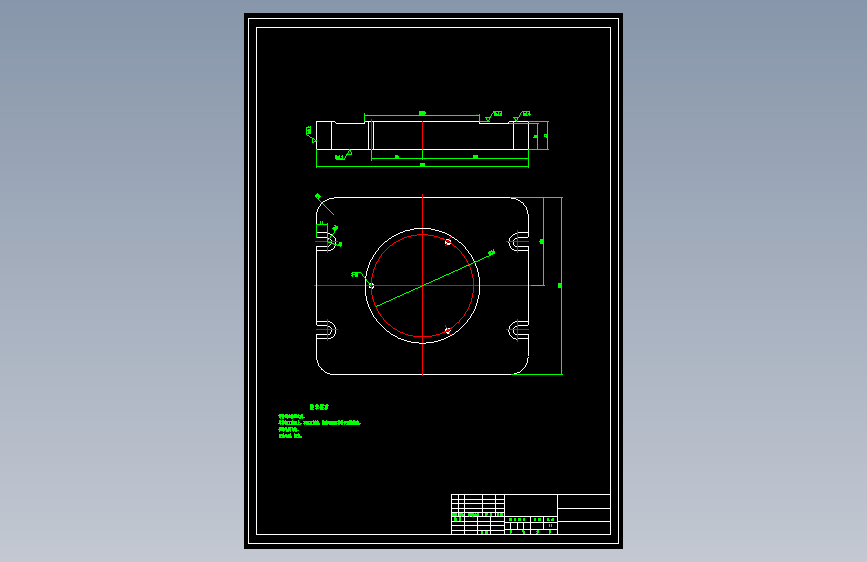Select the small hole at the lower right of the red circle
The width and height of the screenshot is (867, 562).
pyautogui.click(x=448, y=330)
